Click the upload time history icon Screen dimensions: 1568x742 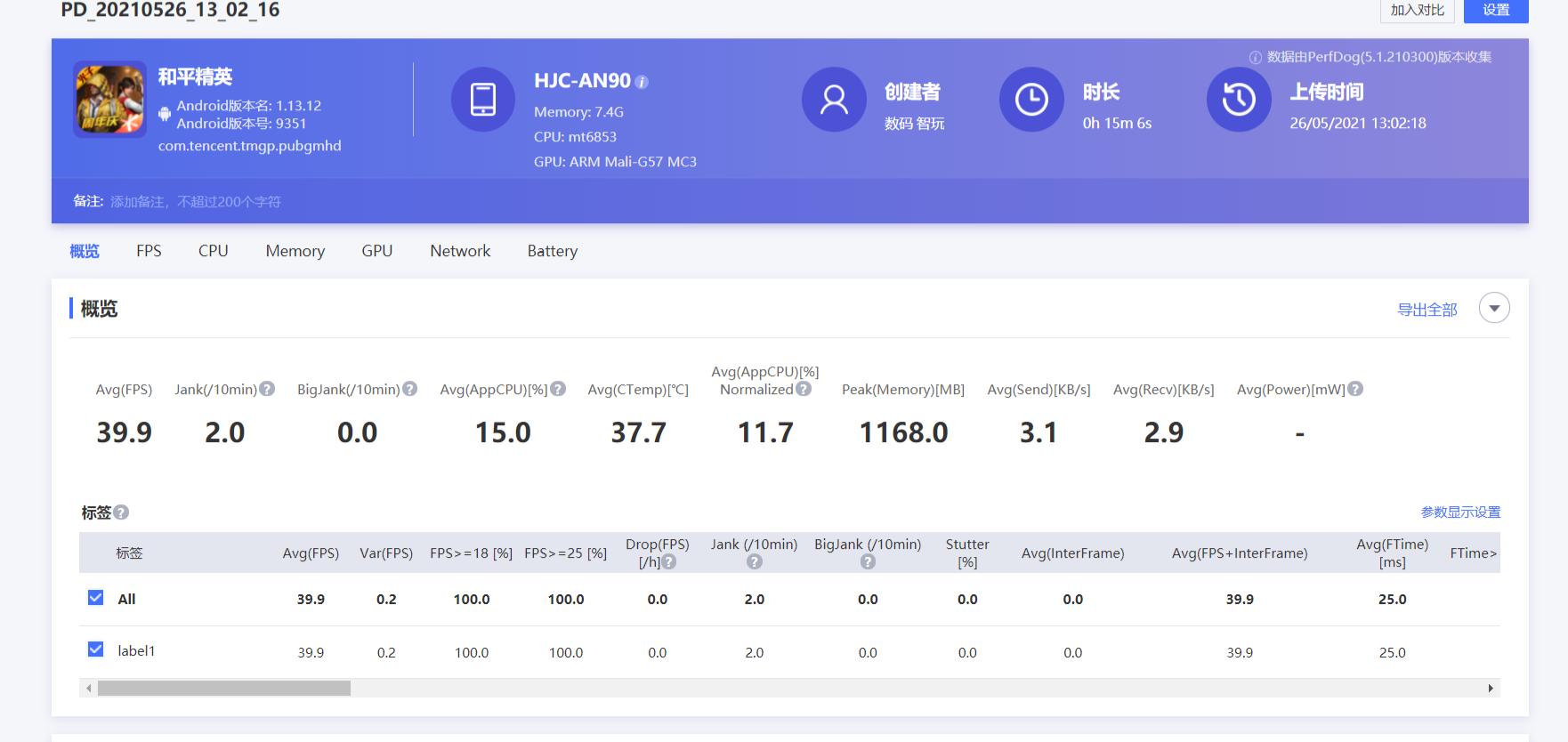coord(1238,100)
